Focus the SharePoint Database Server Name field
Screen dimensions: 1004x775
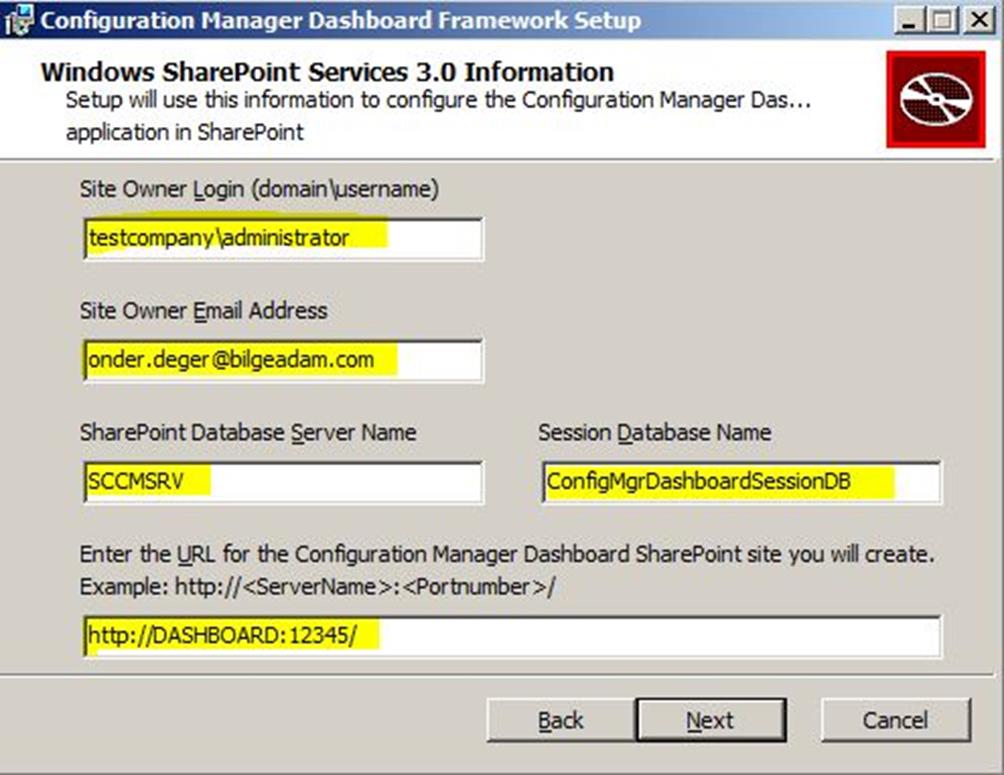283,482
